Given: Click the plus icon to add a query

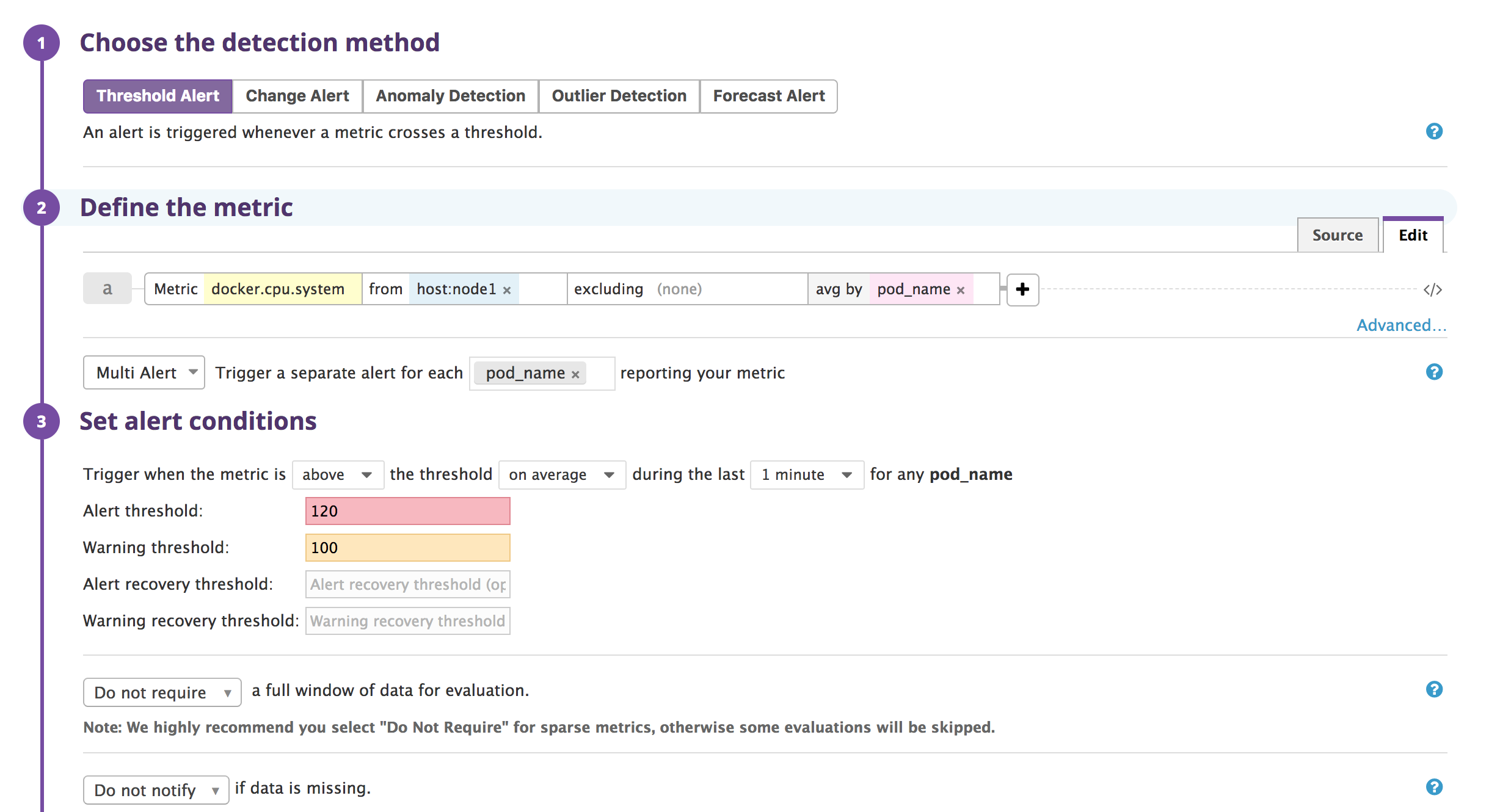Looking at the screenshot, I should pyautogui.click(x=1022, y=289).
